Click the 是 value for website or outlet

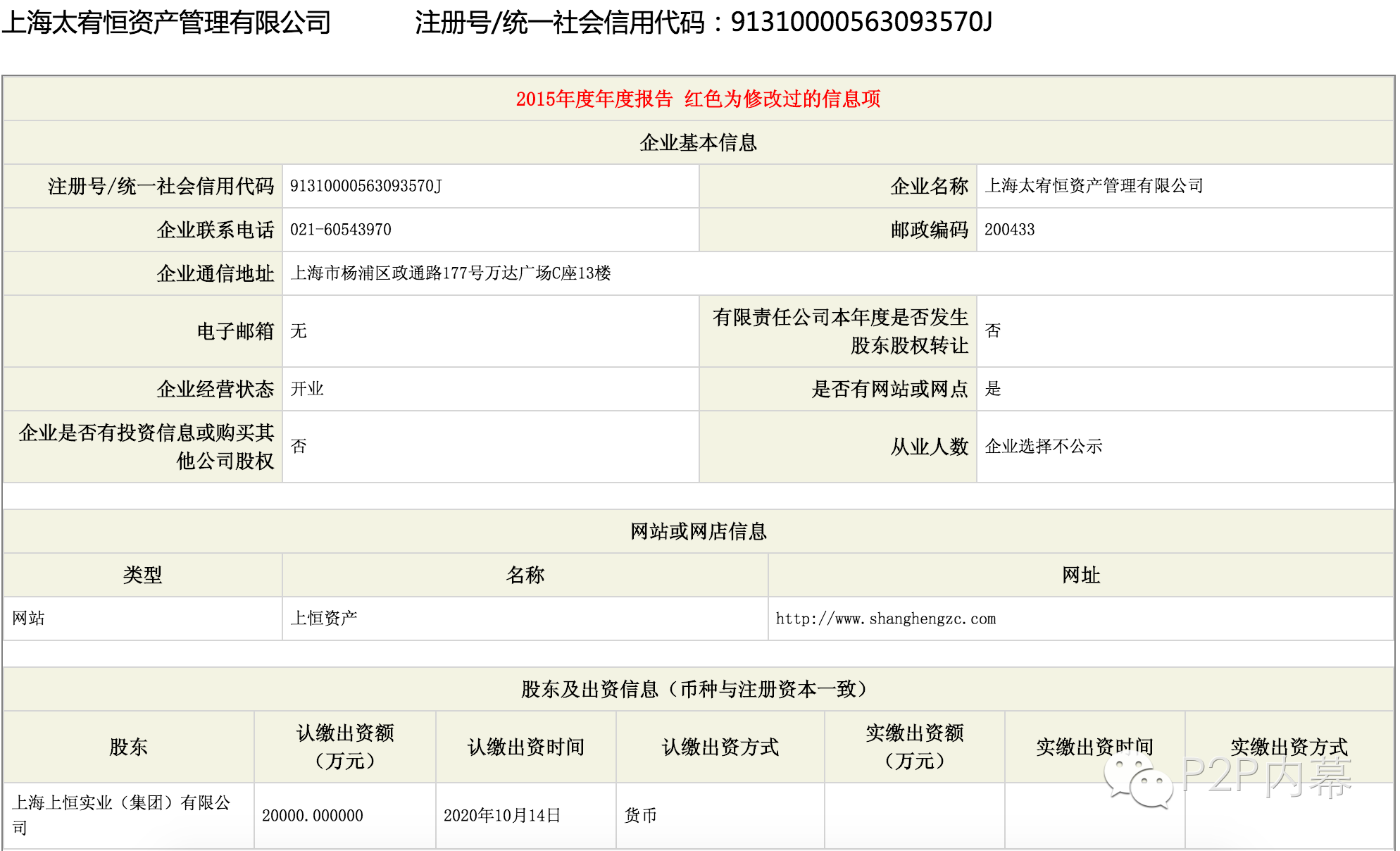[x=993, y=389]
